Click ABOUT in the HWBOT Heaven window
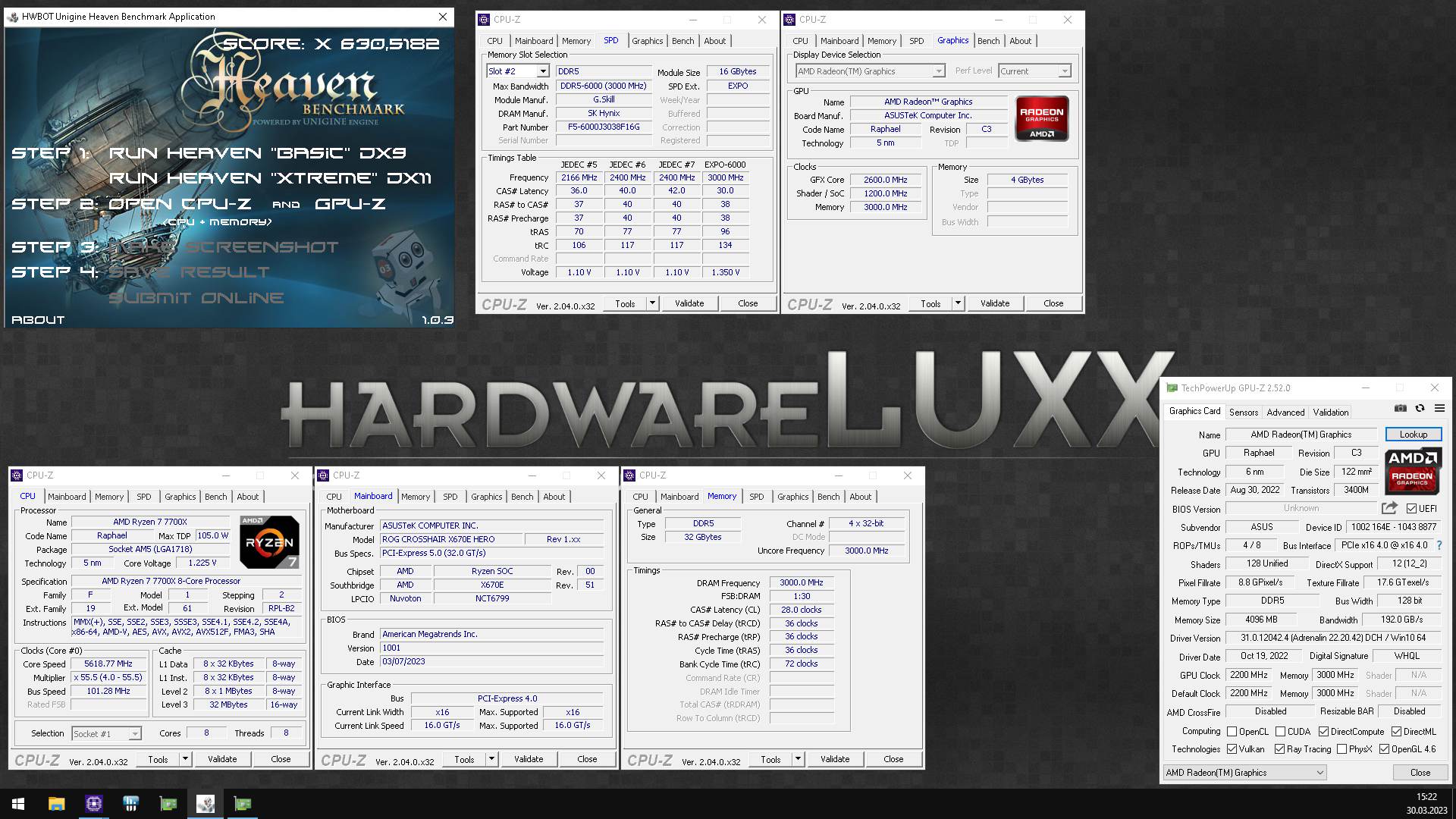Image resolution: width=1456 pixels, height=819 pixels. [38, 320]
